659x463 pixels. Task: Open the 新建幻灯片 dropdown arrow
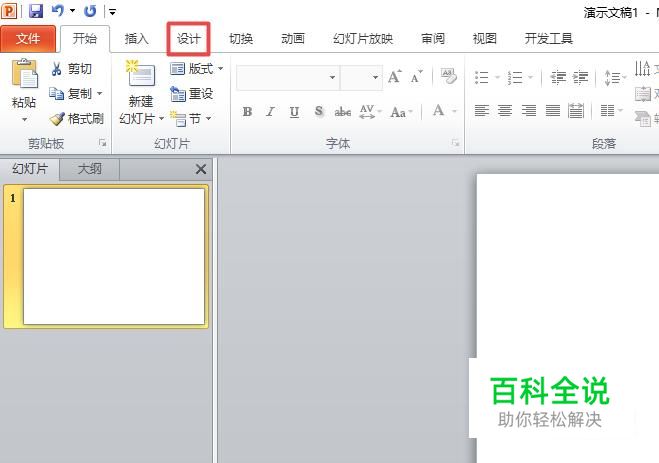161,119
